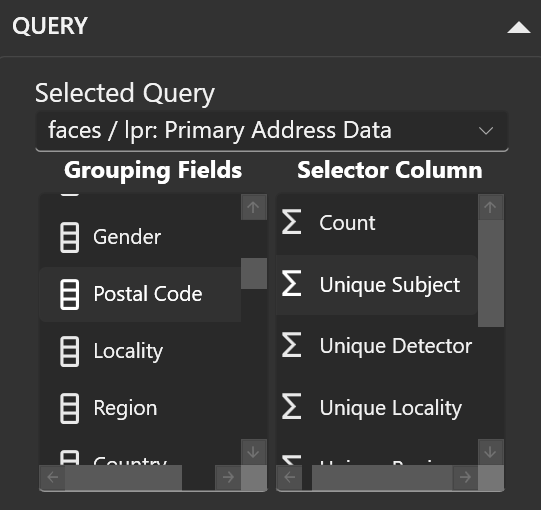Click the Grouping Fields scroll-up arrow
The height and width of the screenshot is (510, 541).
pyautogui.click(x=254, y=207)
